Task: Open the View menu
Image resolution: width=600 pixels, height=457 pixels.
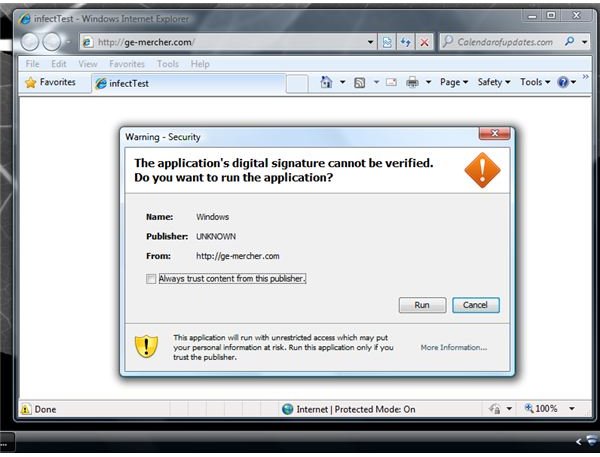Action: (x=88, y=64)
